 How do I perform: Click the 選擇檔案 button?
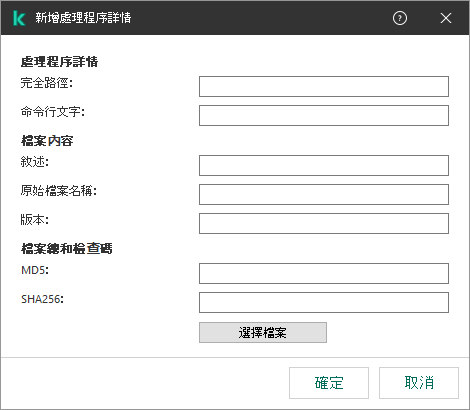click(x=263, y=332)
